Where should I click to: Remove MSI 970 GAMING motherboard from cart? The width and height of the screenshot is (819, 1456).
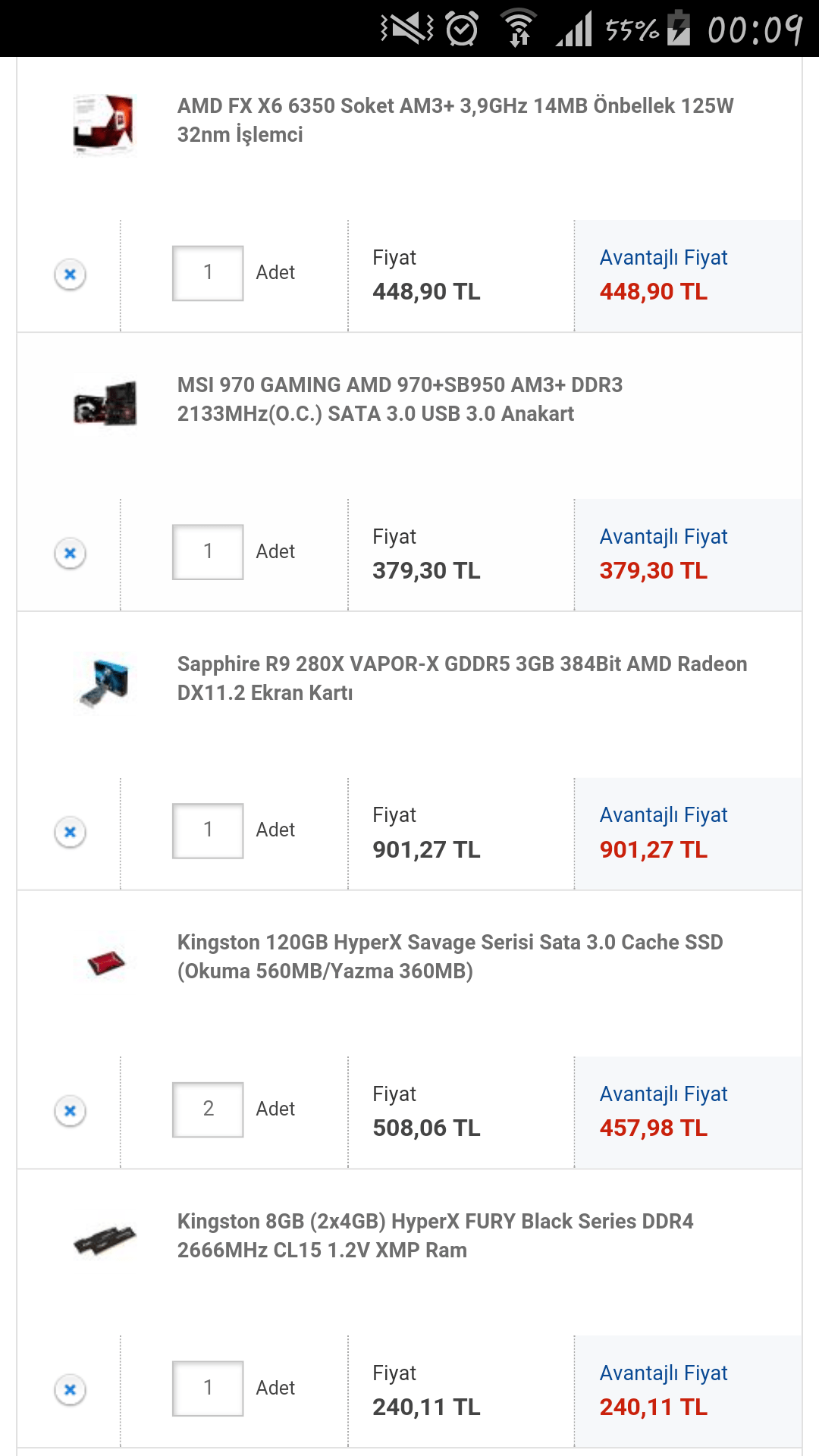pyautogui.click(x=69, y=553)
